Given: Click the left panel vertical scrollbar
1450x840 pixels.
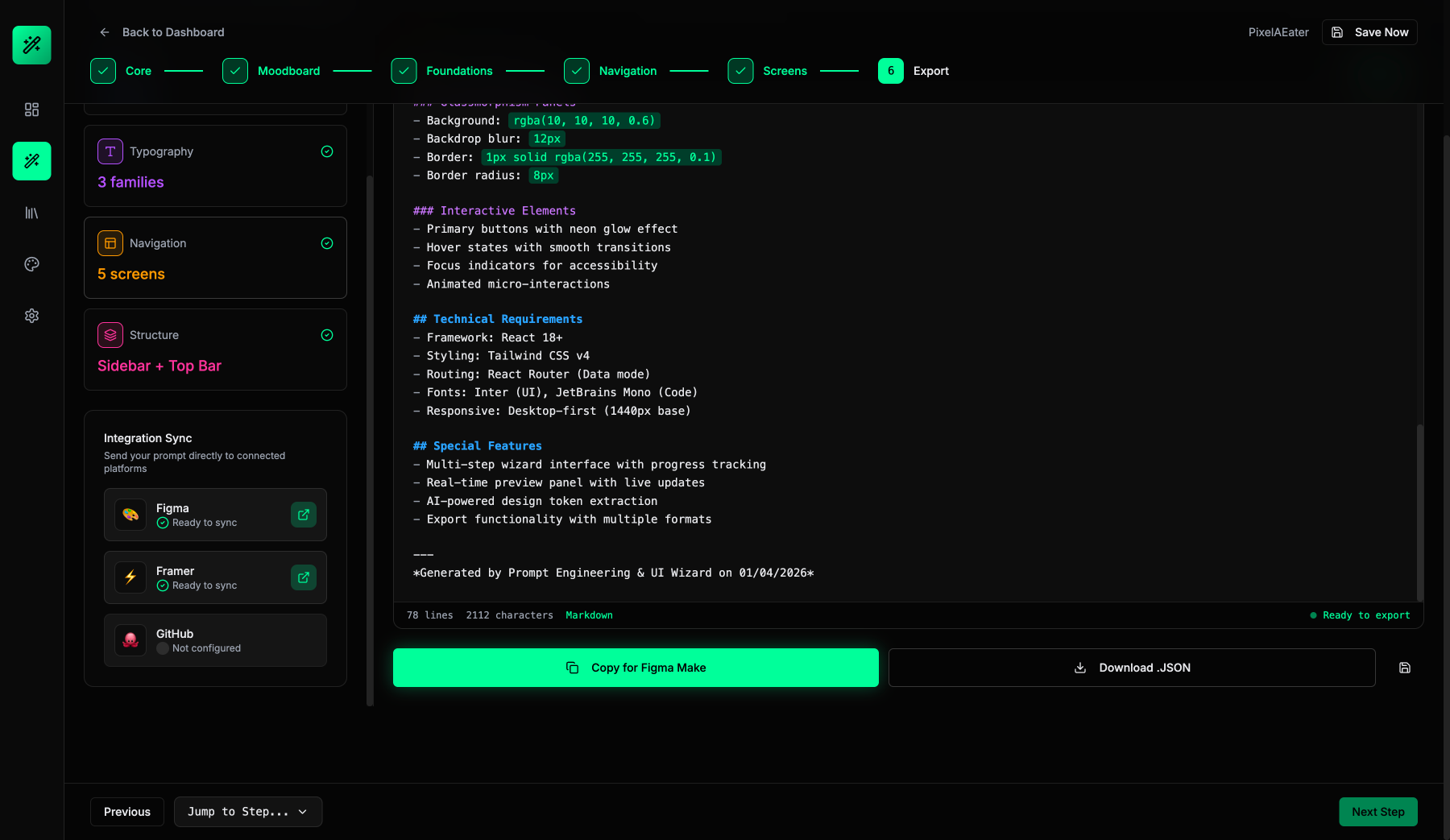Looking at the screenshot, I should pos(370,441).
